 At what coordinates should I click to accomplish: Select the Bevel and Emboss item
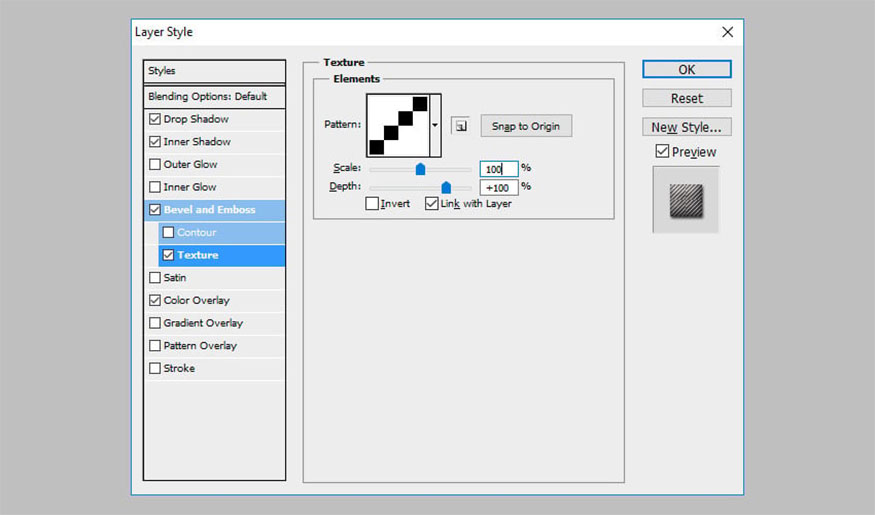209,210
